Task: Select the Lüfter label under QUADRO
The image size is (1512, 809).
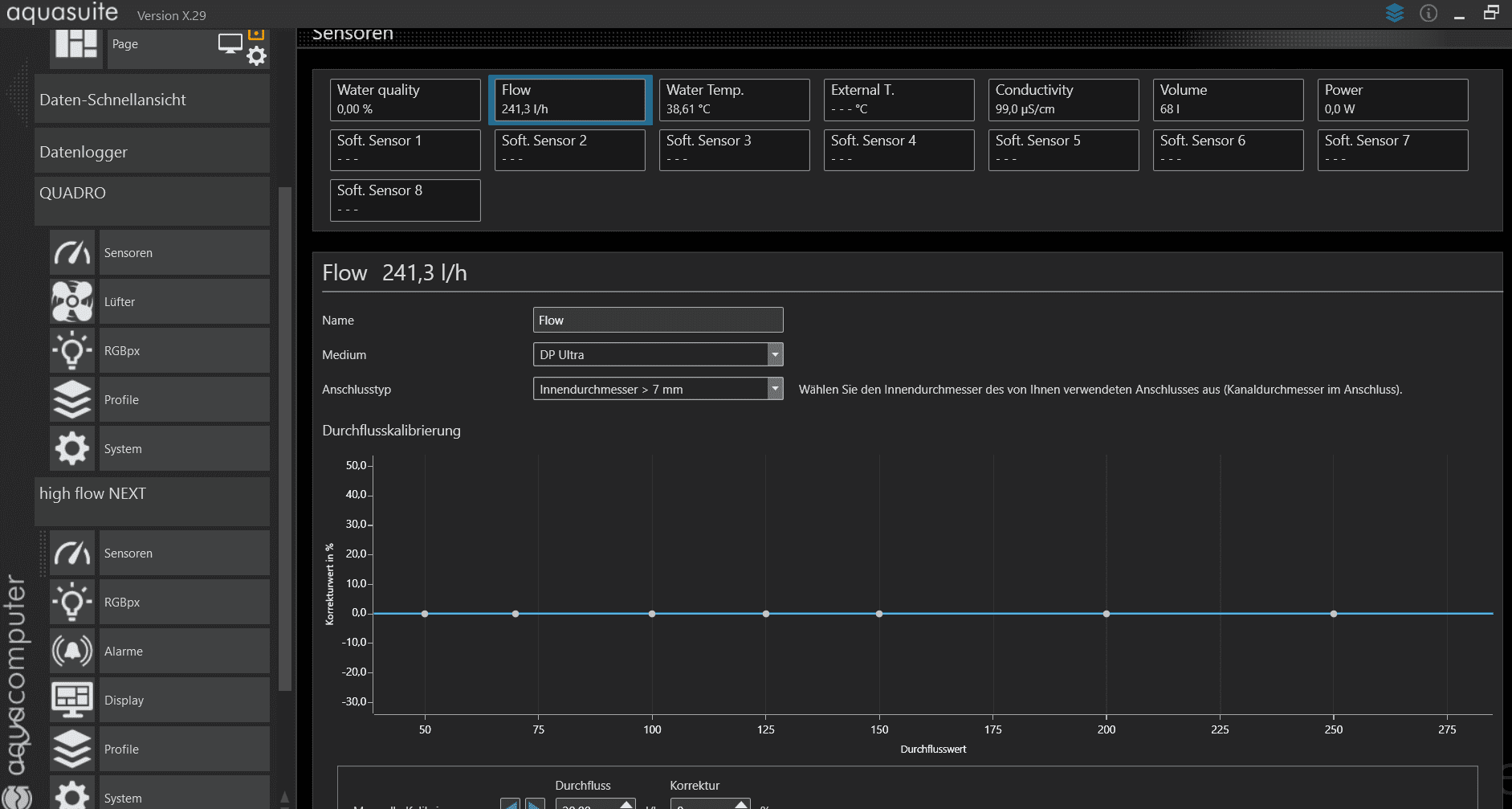Action: [184, 302]
